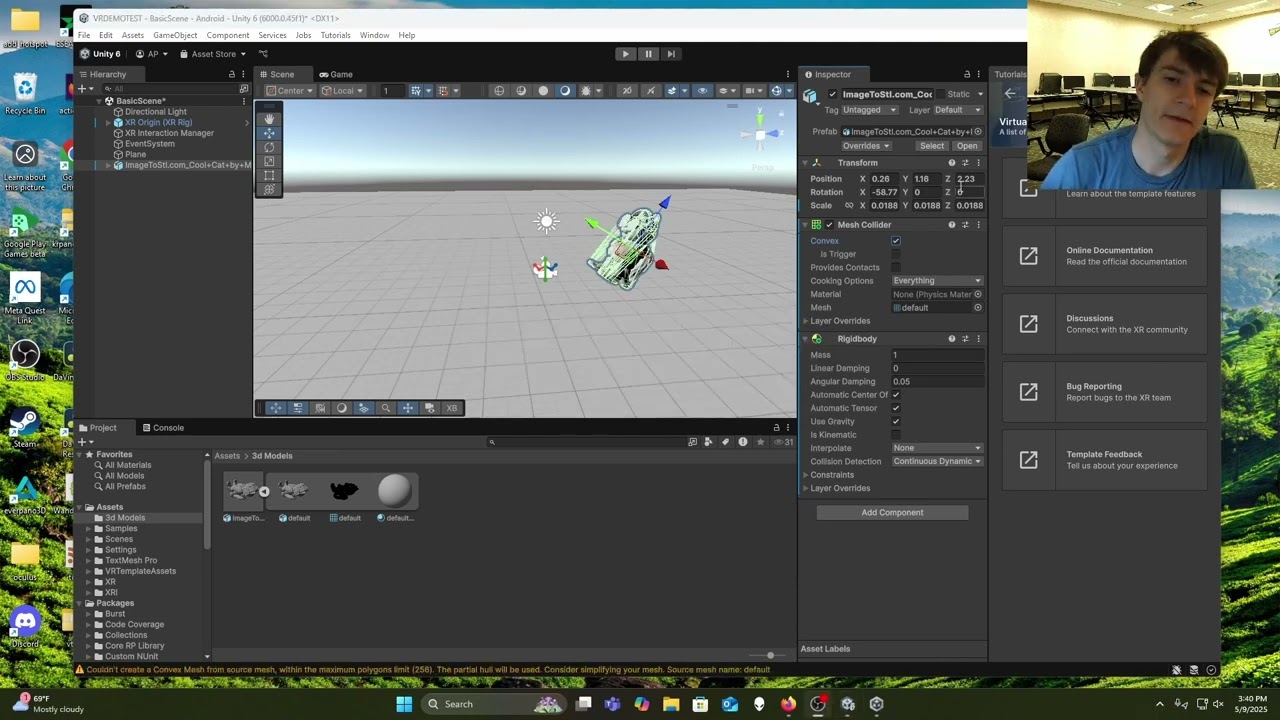
Task: Click the Position X input field
Action: pyautogui.click(x=885, y=179)
